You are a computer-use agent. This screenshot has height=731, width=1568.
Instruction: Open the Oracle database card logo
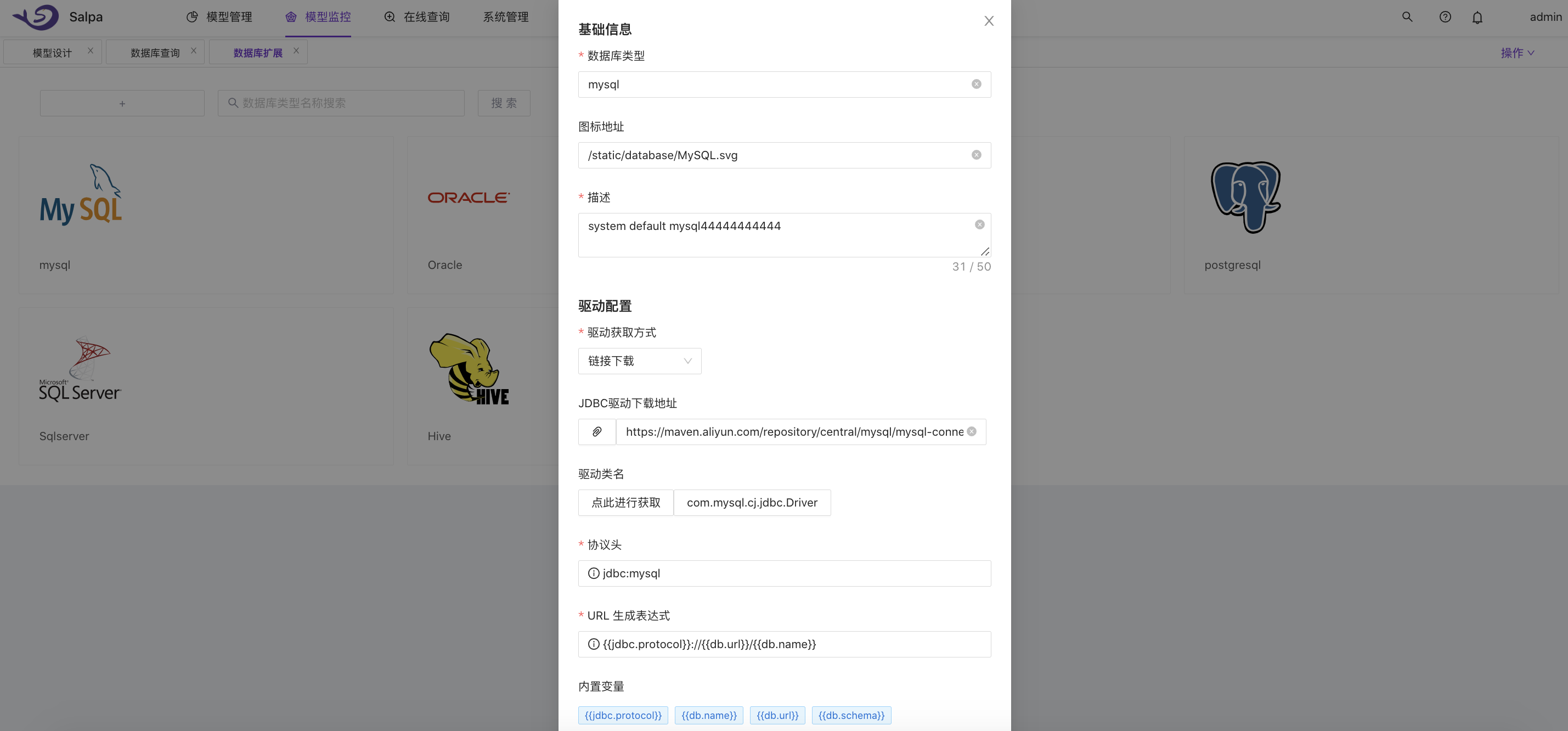pos(469,197)
